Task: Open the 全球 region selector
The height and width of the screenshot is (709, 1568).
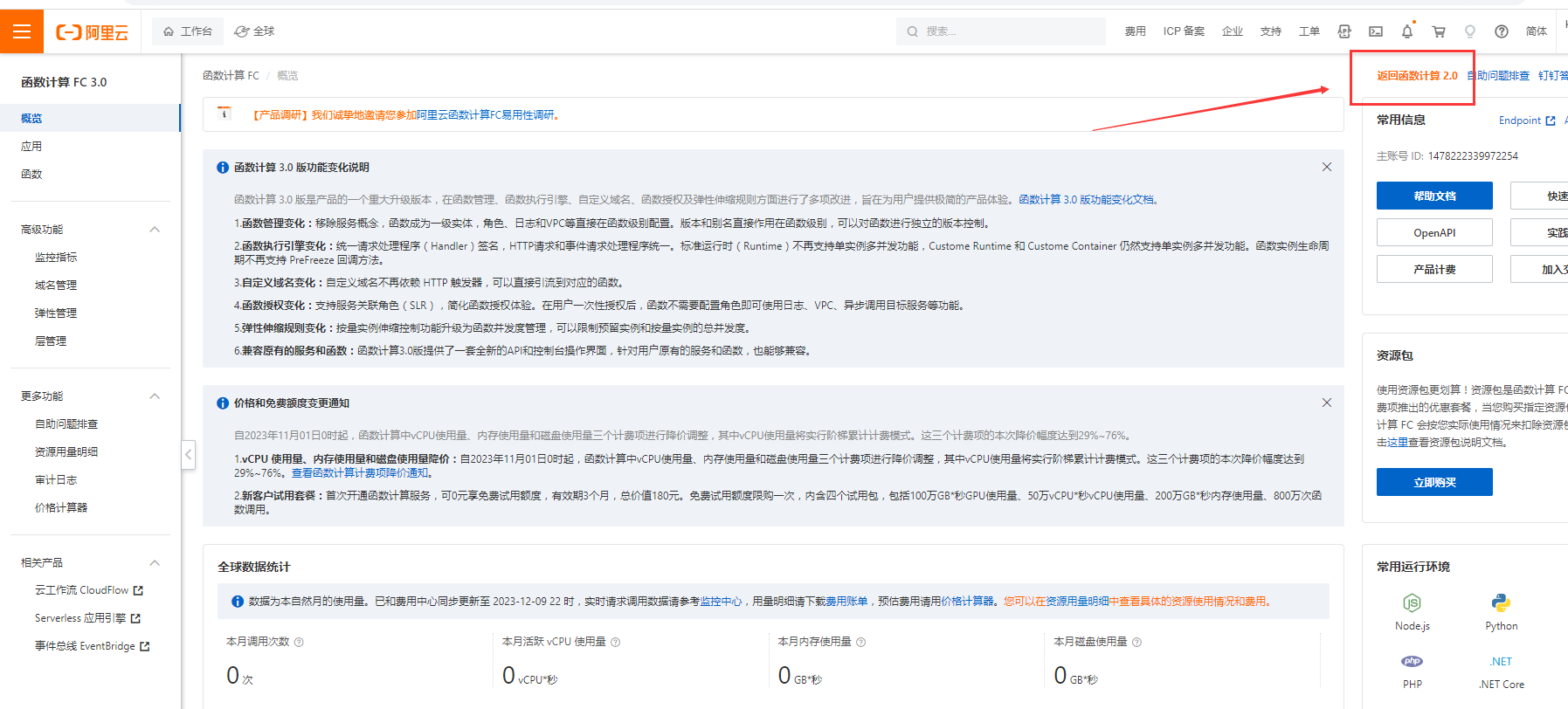Action: (254, 31)
